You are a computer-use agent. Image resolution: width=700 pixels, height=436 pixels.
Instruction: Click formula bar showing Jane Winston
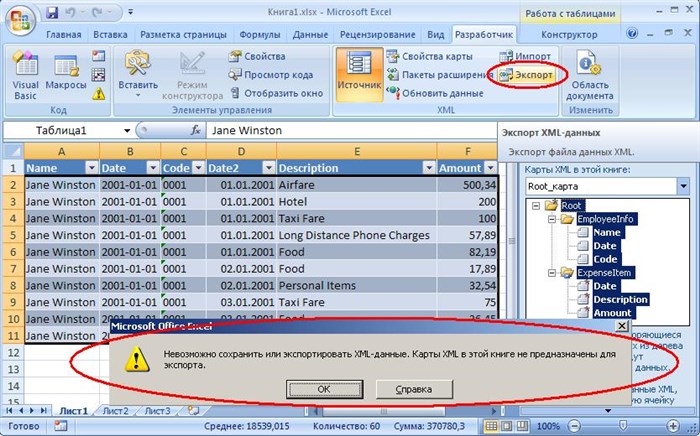click(351, 130)
